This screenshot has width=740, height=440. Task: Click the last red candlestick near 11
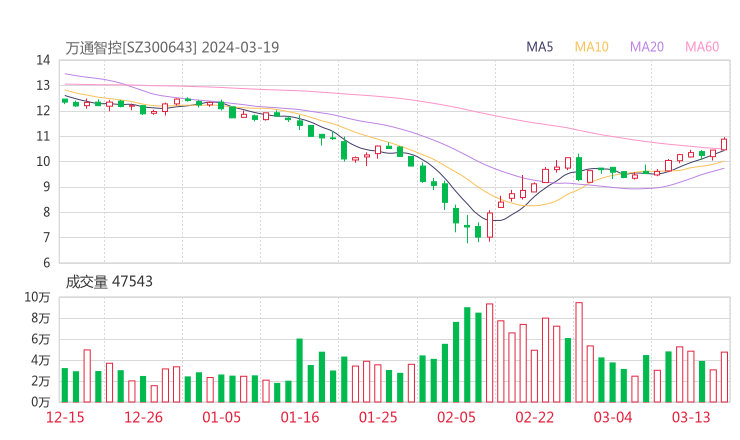click(x=724, y=144)
